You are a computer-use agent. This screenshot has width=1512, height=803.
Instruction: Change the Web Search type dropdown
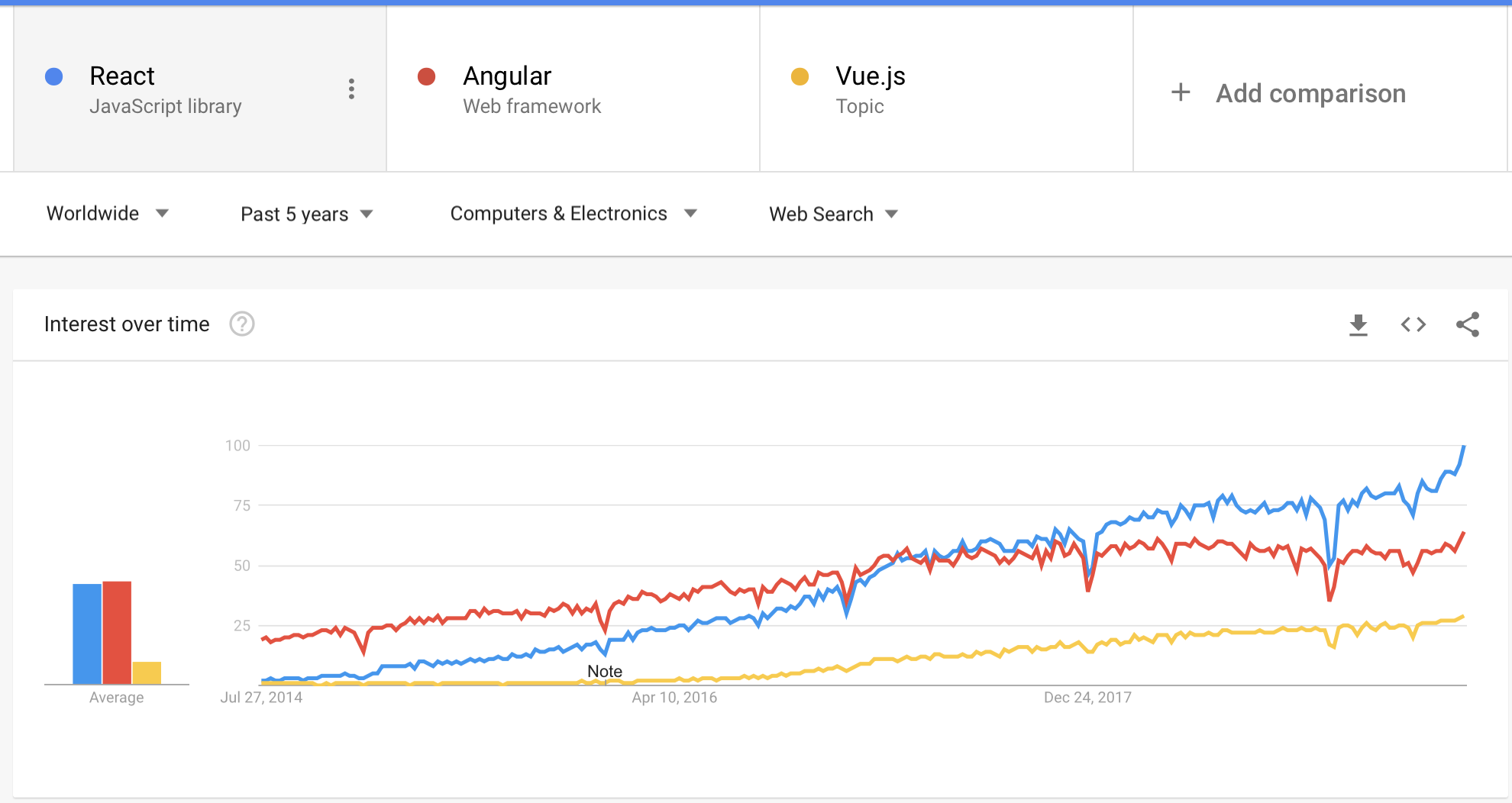coord(834,214)
